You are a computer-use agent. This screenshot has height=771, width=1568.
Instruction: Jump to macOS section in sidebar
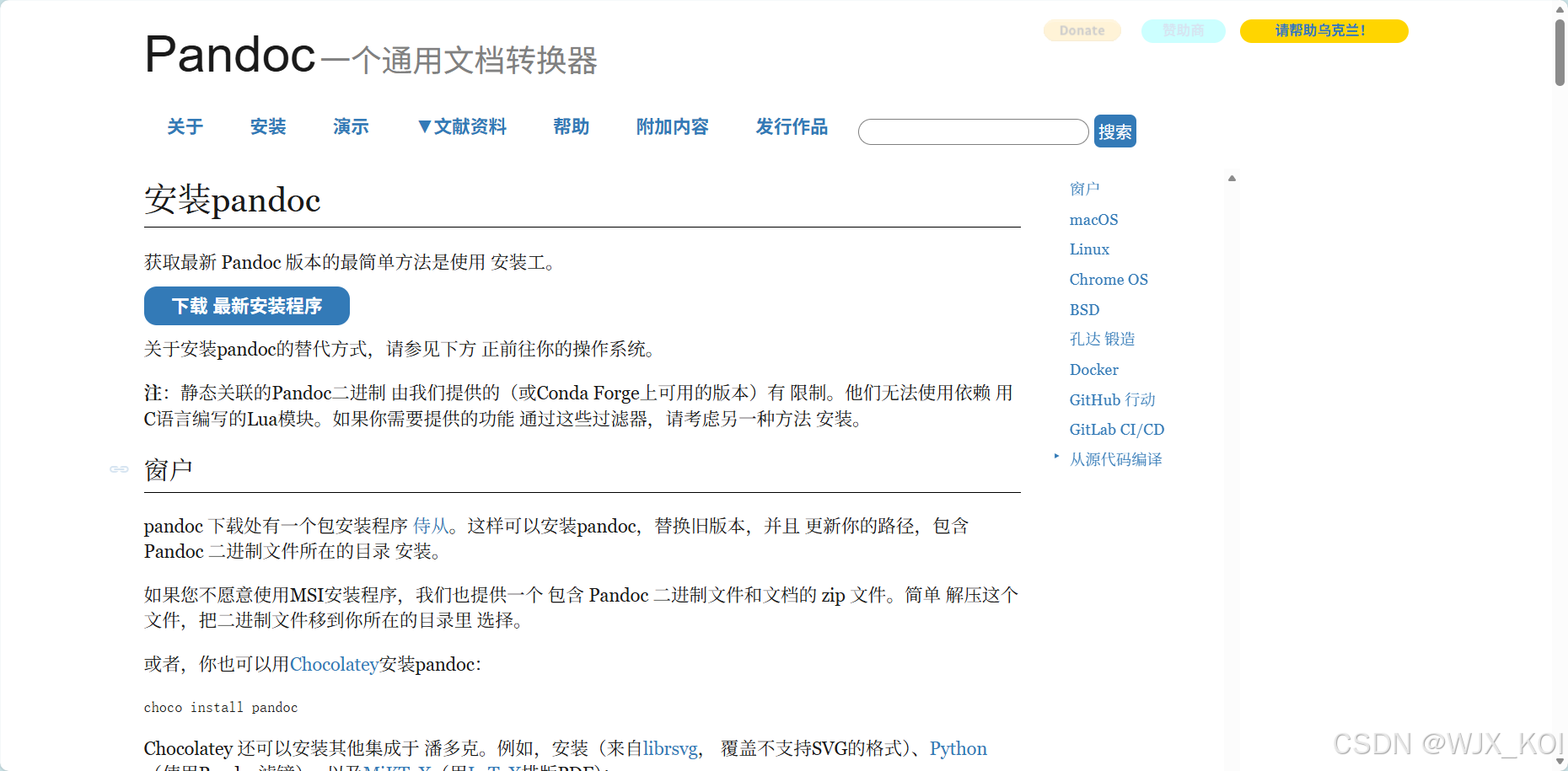tap(1093, 219)
